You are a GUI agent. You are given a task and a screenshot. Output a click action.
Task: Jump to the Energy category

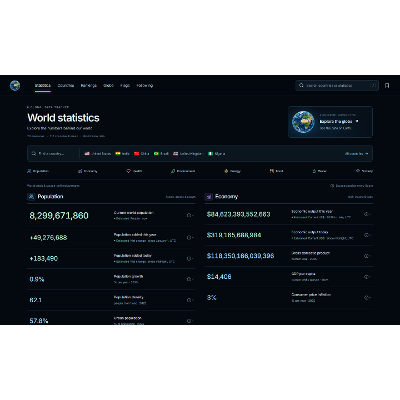233,171
